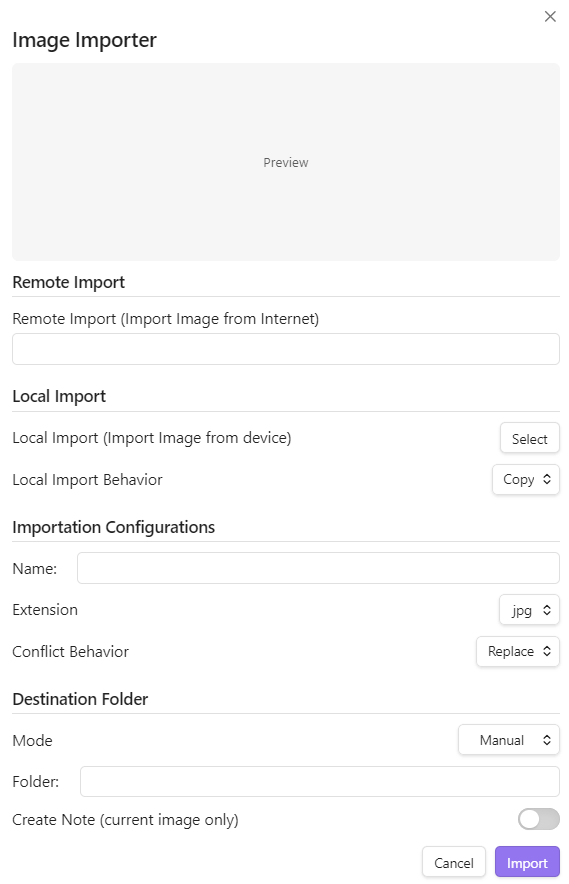Viewport: 569px width, 884px height.
Task: Open the Local Import Behavior Copy dropdown
Action: click(x=526, y=480)
